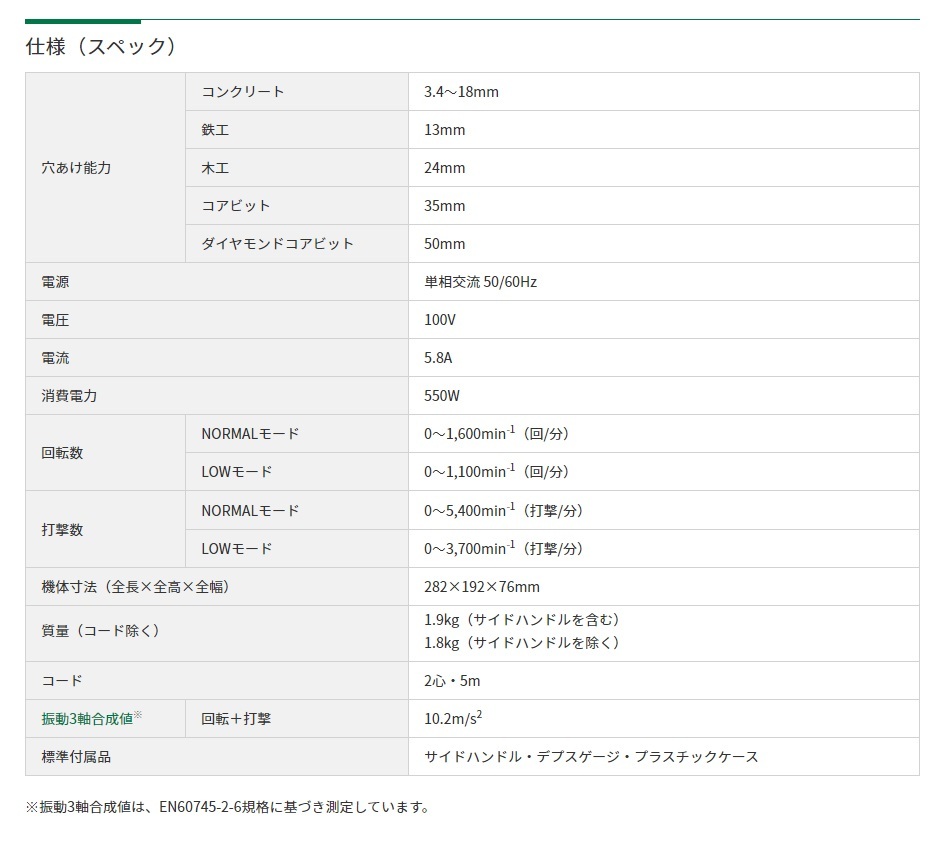Screen dimensions: 942x848
Task: Select the 550W power consumption value
Action: 442,396
